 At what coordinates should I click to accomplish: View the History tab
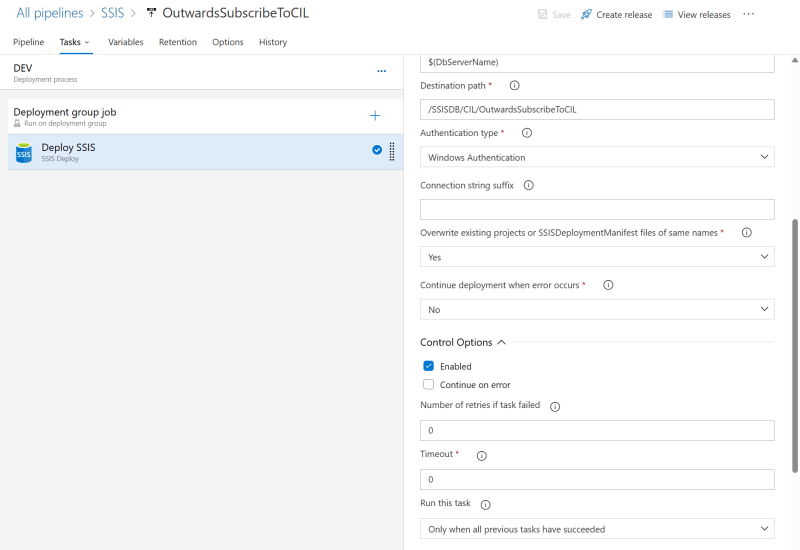point(273,42)
